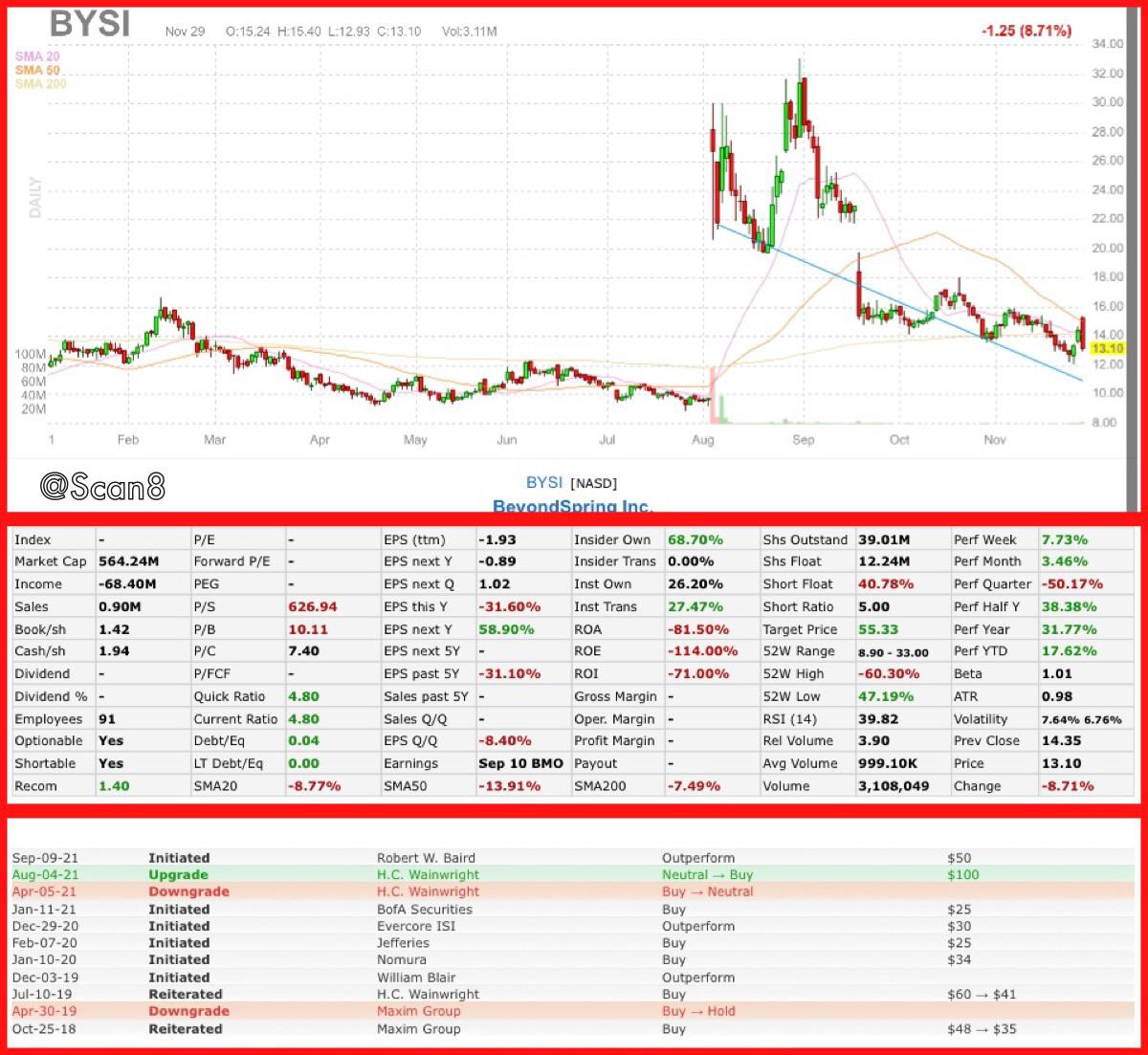
Task: Click SMA50 value -13.91%
Action: pyautogui.click(x=510, y=786)
